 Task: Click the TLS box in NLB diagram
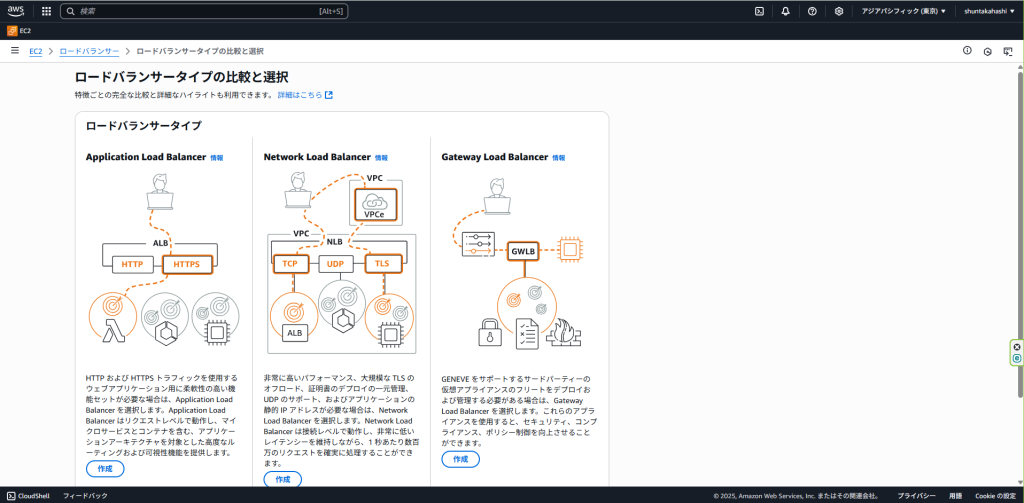pos(383,263)
